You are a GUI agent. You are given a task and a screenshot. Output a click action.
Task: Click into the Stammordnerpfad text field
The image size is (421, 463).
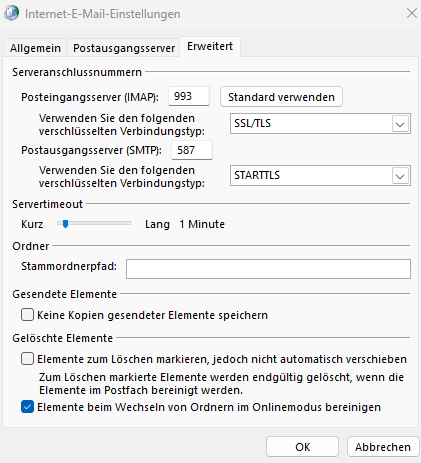click(268, 269)
